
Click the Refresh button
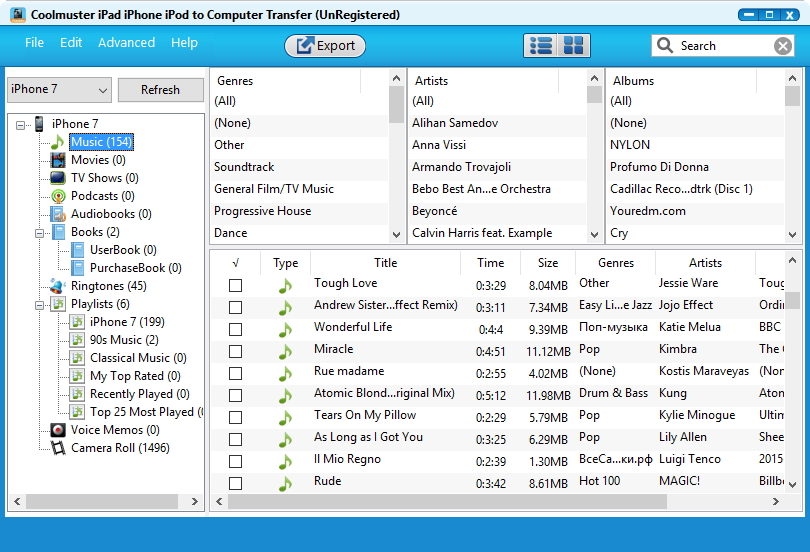tap(160, 90)
